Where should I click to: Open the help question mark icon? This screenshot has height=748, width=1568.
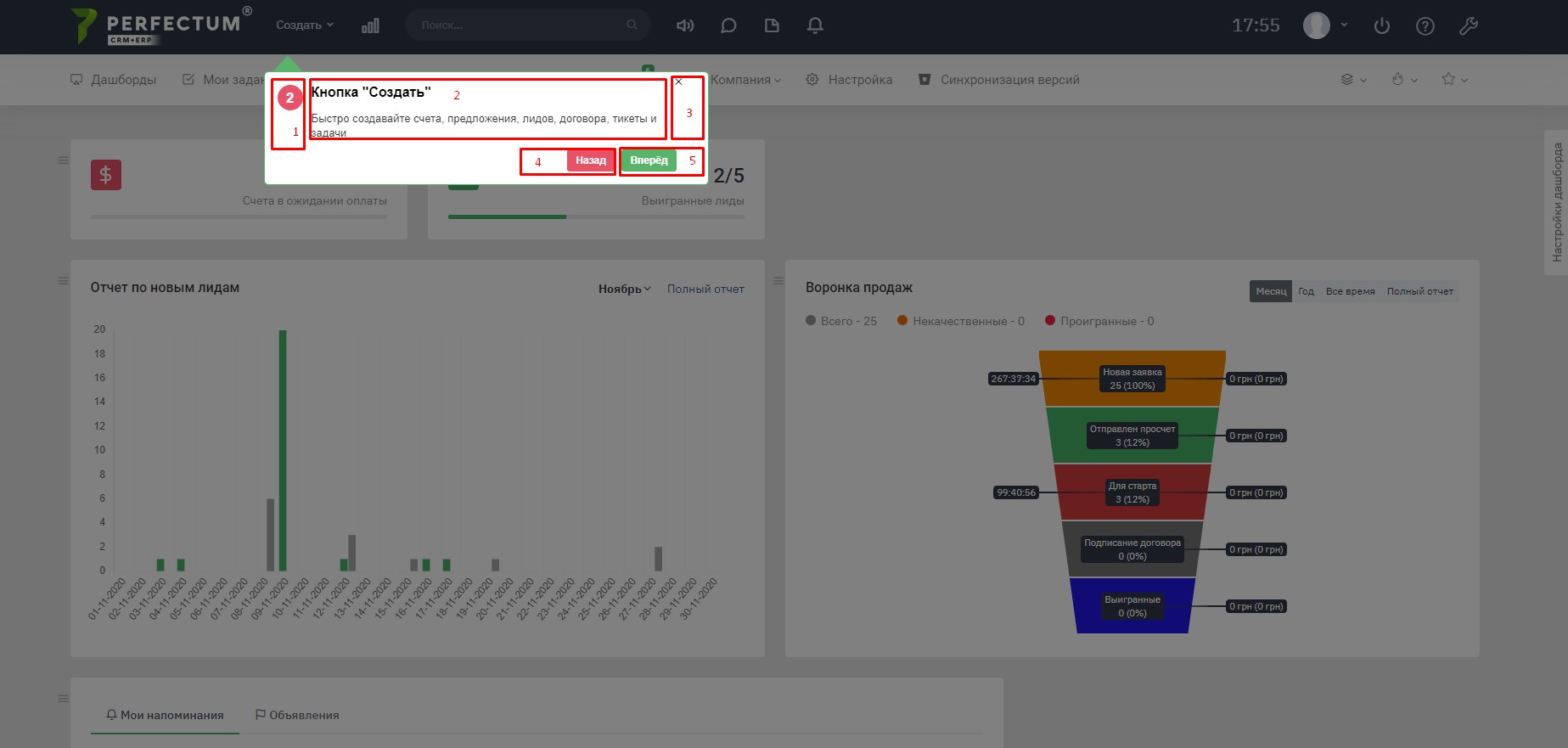point(1425,25)
